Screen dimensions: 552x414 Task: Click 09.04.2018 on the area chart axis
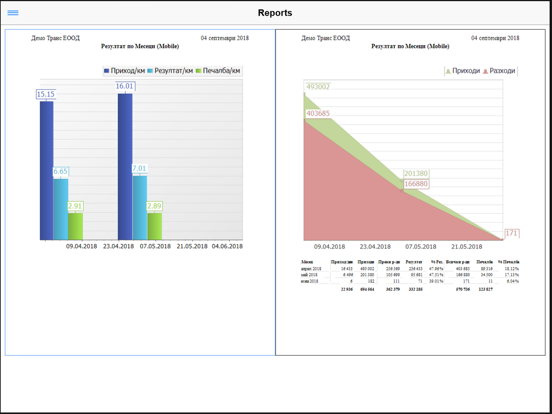coord(330,246)
